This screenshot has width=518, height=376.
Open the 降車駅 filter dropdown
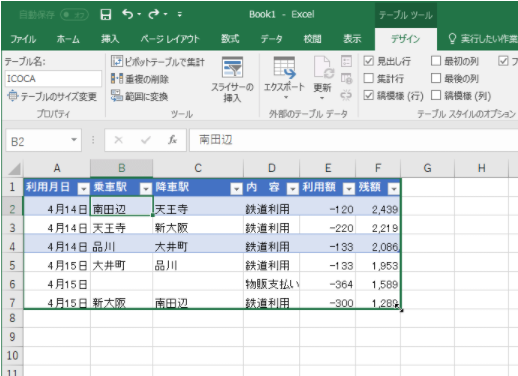click(x=236, y=189)
